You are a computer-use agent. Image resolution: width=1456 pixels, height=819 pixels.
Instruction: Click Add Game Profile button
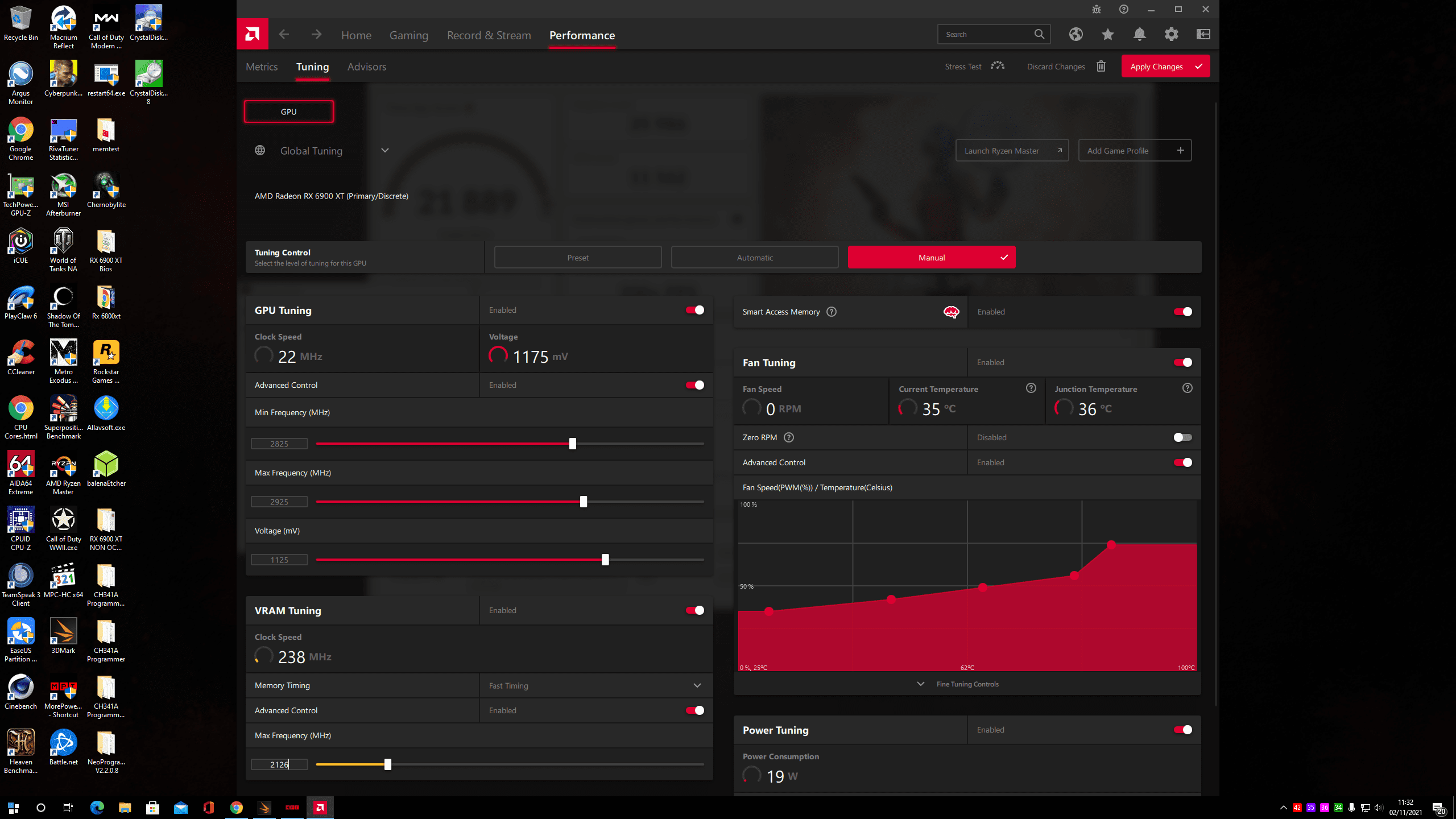point(1135,151)
